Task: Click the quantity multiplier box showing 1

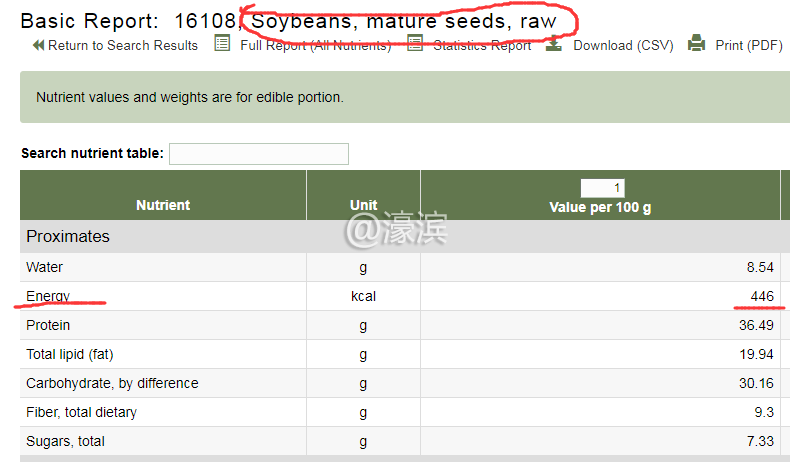Action: click(x=603, y=188)
